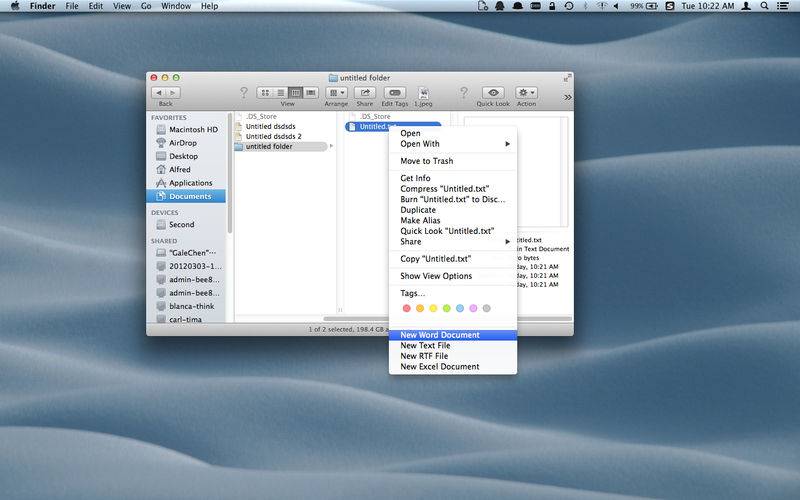Open Spotlight search in menu bar
The height and width of the screenshot is (500, 800).
pyautogui.click(x=764, y=6)
